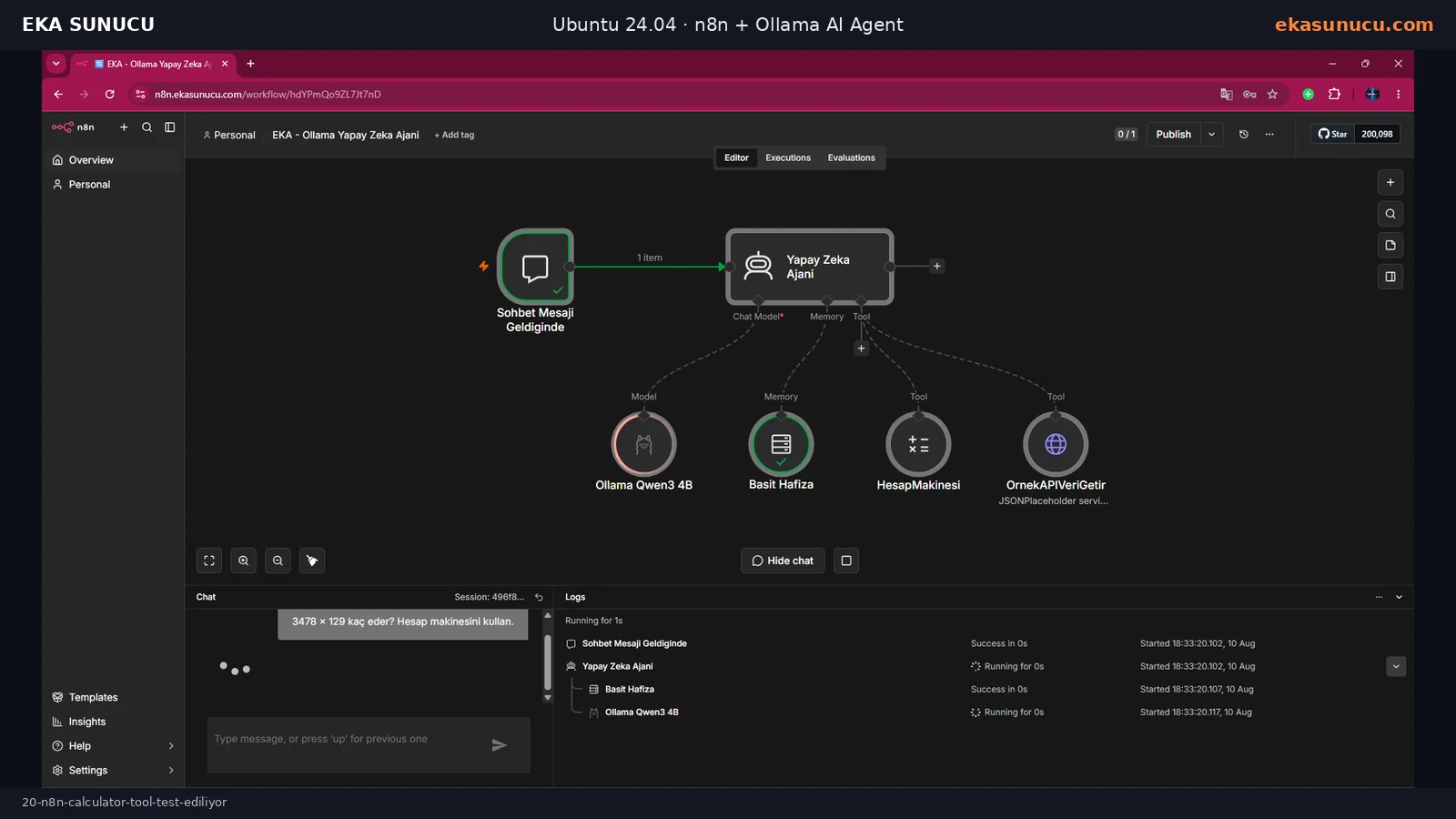Switch to the Editor tab

[x=736, y=158]
